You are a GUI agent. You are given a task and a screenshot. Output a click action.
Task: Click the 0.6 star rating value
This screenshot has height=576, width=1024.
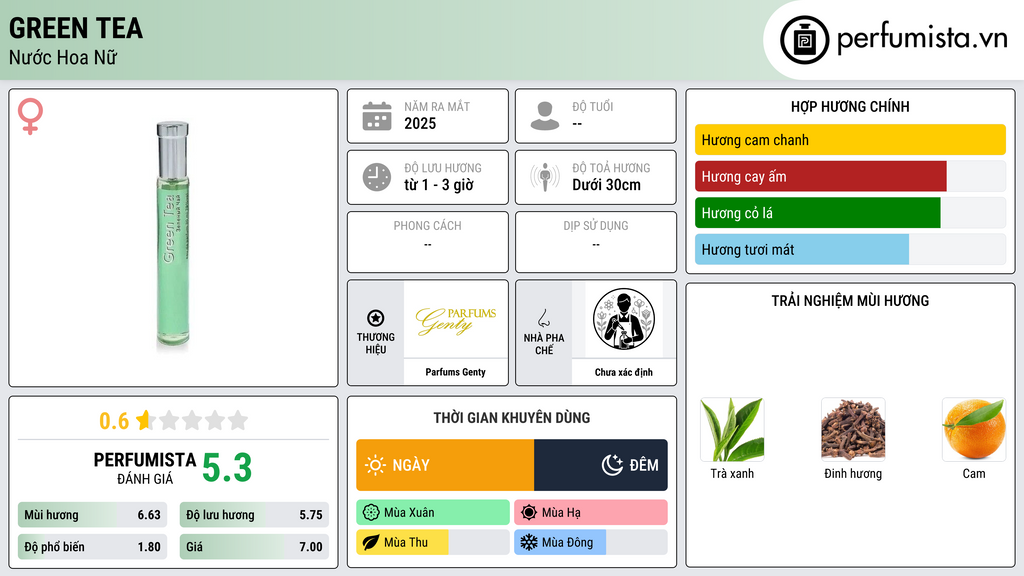pyautogui.click(x=114, y=421)
